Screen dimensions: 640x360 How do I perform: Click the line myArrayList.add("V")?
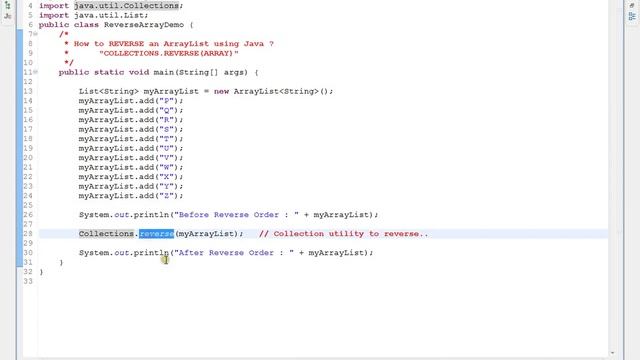131,158
